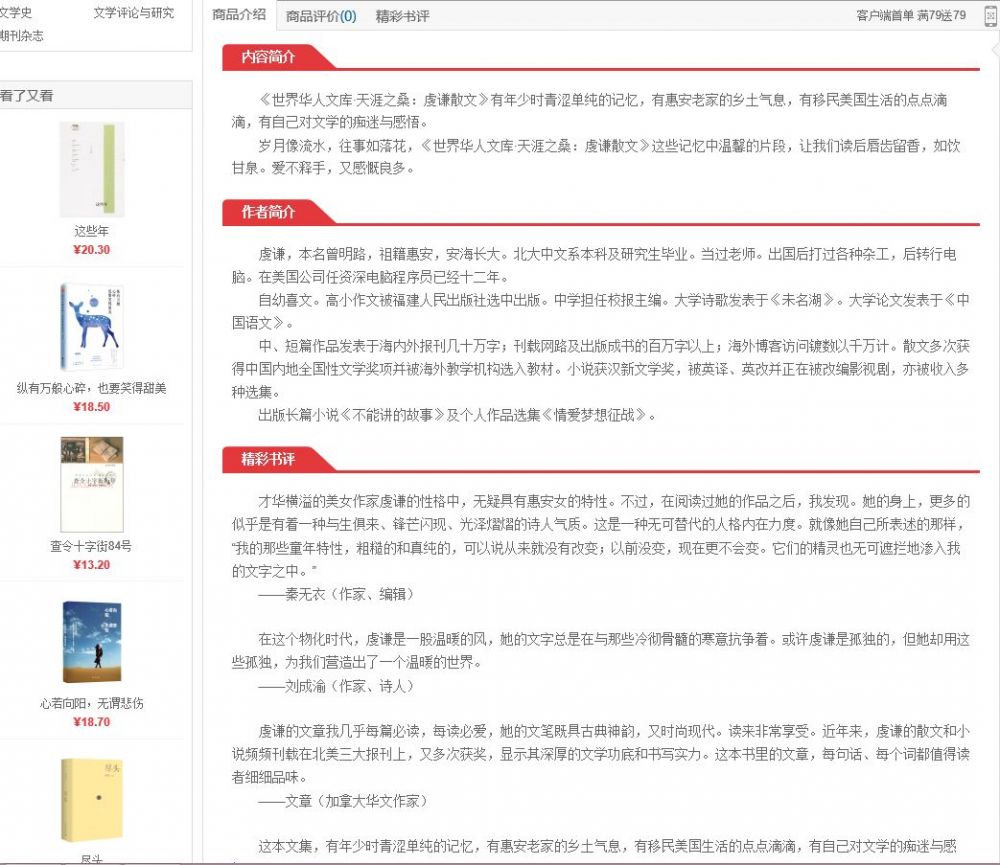Image resolution: width=1000 pixels, height=865 pixels.
Task: Click the yellow 尽头 book cover
Action: pos(91,798)
